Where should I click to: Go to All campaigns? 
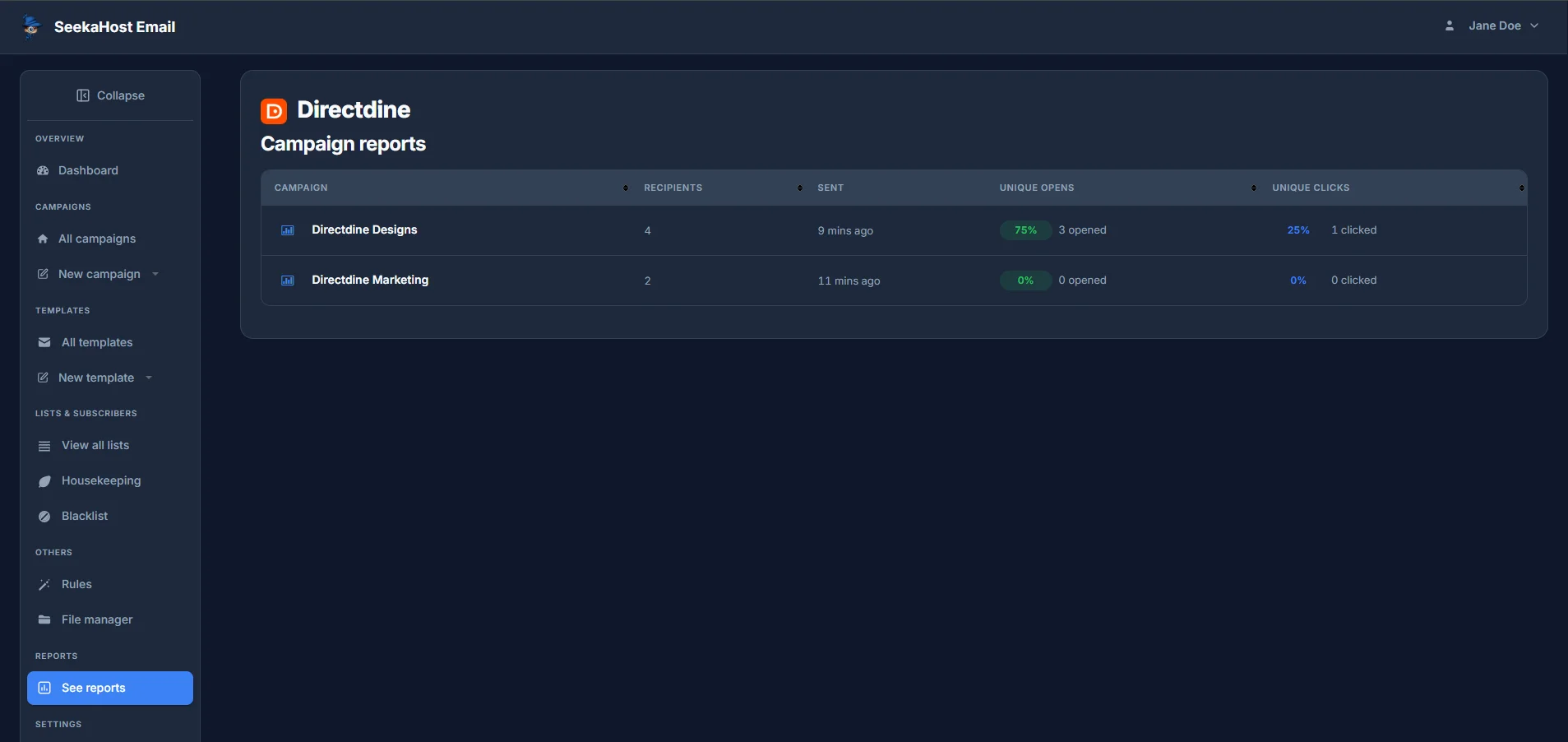pyautogui.click(x=110, y=239)
